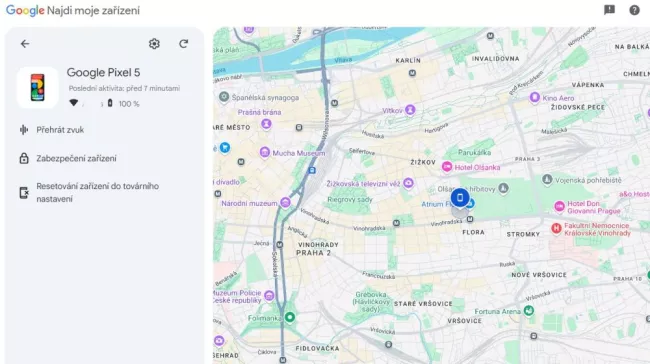The image size is (650, 364).
Task: Refresh the device location
Action: click(x=184, y=44)
